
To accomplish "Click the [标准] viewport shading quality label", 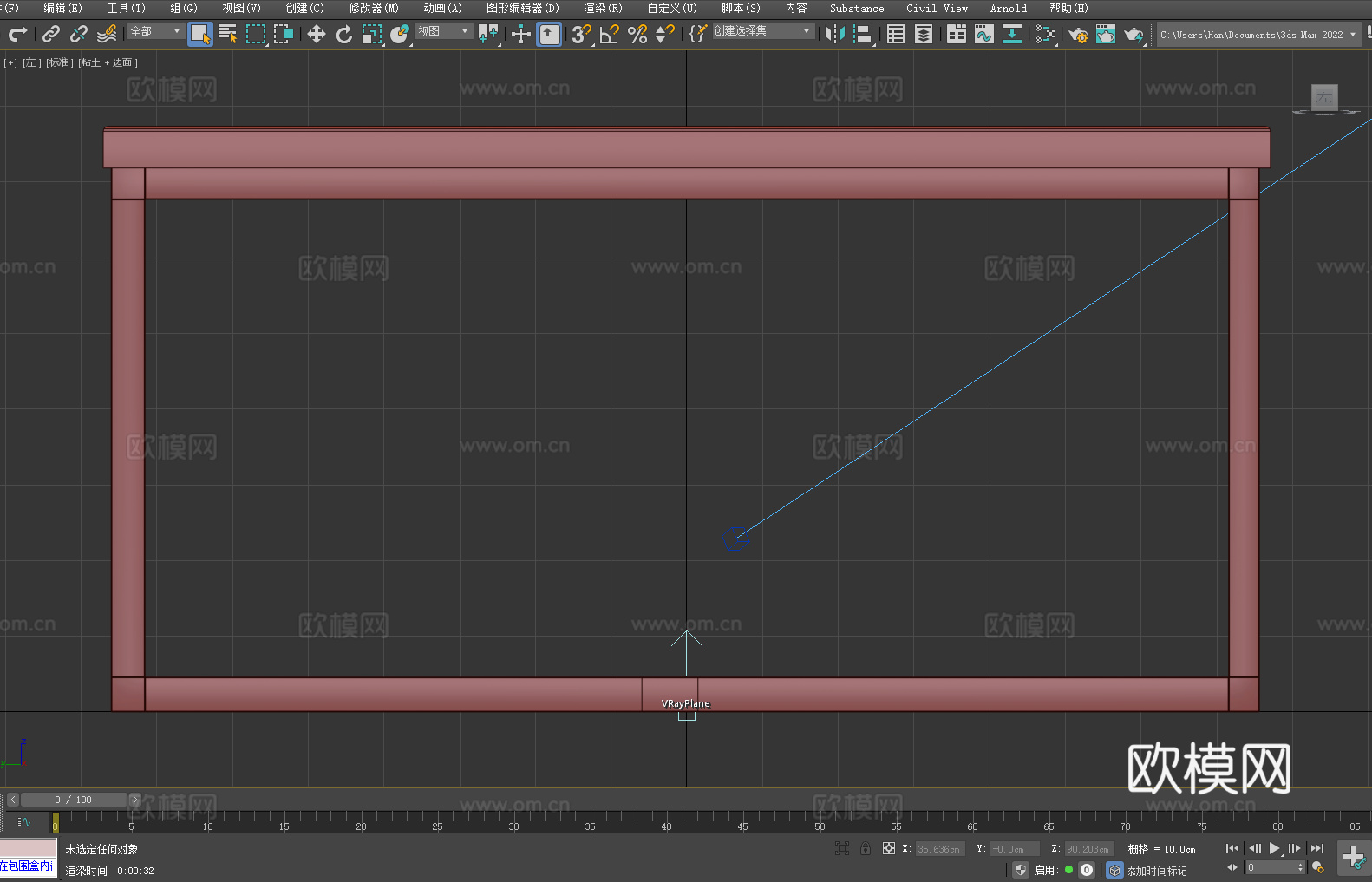I will (59, 62).
